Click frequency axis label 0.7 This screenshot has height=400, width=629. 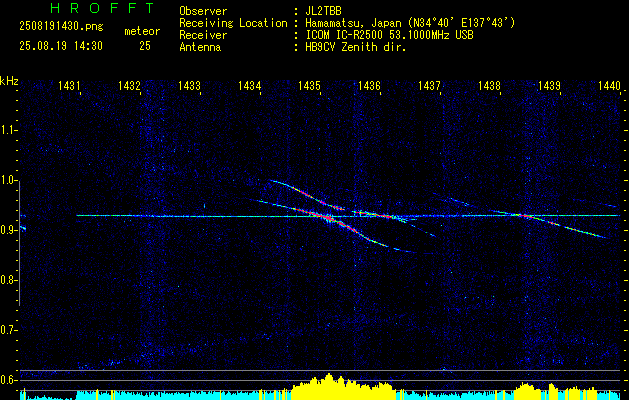pyautogui.click(x=8, y=330)
